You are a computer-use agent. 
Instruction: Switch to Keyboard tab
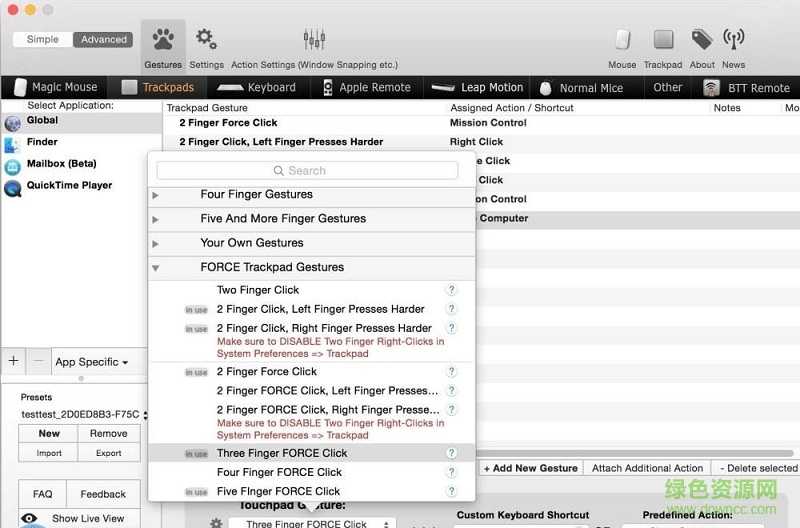[x=258, y=87]
